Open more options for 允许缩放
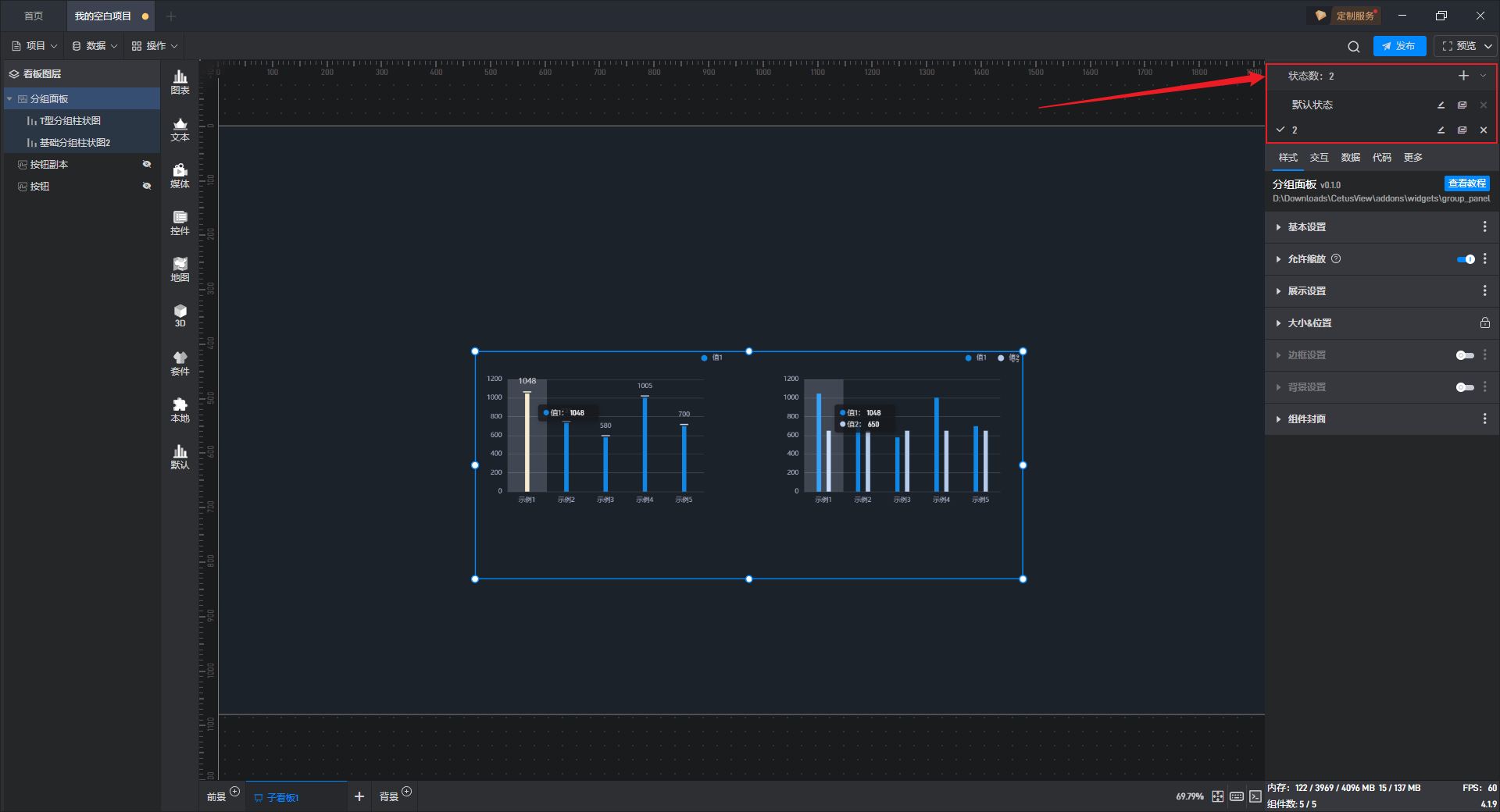The width and height of the screenshot is (1500, 812). 1484,258
